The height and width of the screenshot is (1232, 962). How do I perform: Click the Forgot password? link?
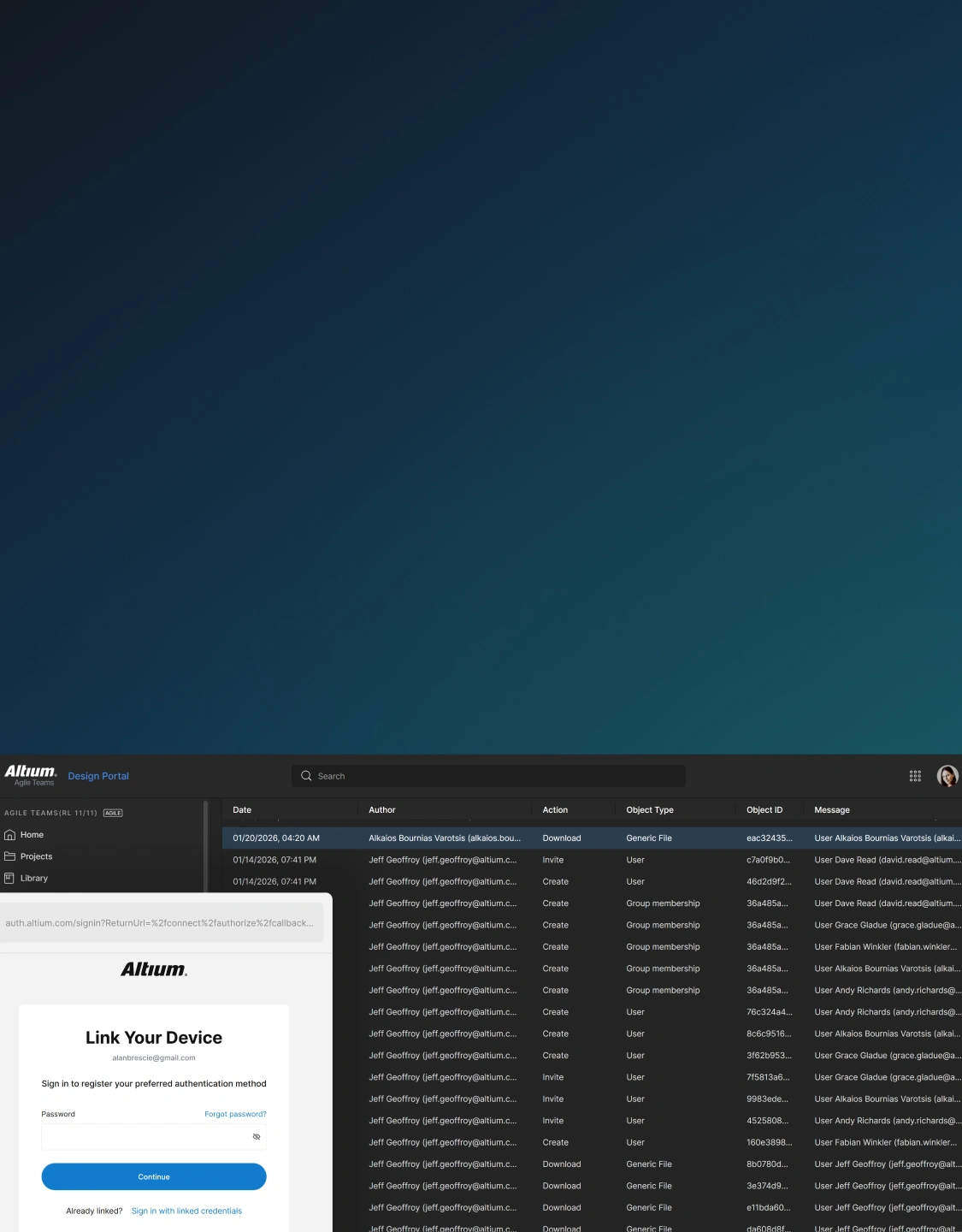pyautogui.click(x=235, y=1114)
